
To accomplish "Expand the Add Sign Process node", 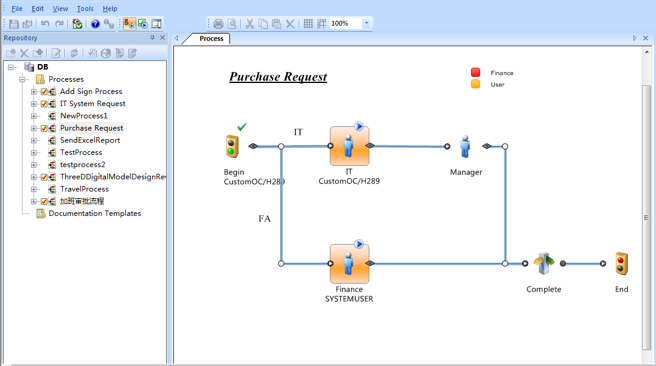I will [x=34, y=92].
